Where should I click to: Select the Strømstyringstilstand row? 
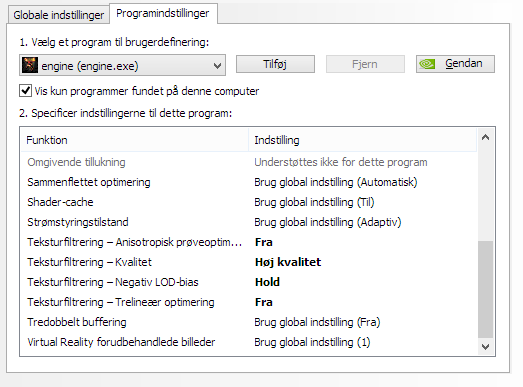click(x=249, y=222)
